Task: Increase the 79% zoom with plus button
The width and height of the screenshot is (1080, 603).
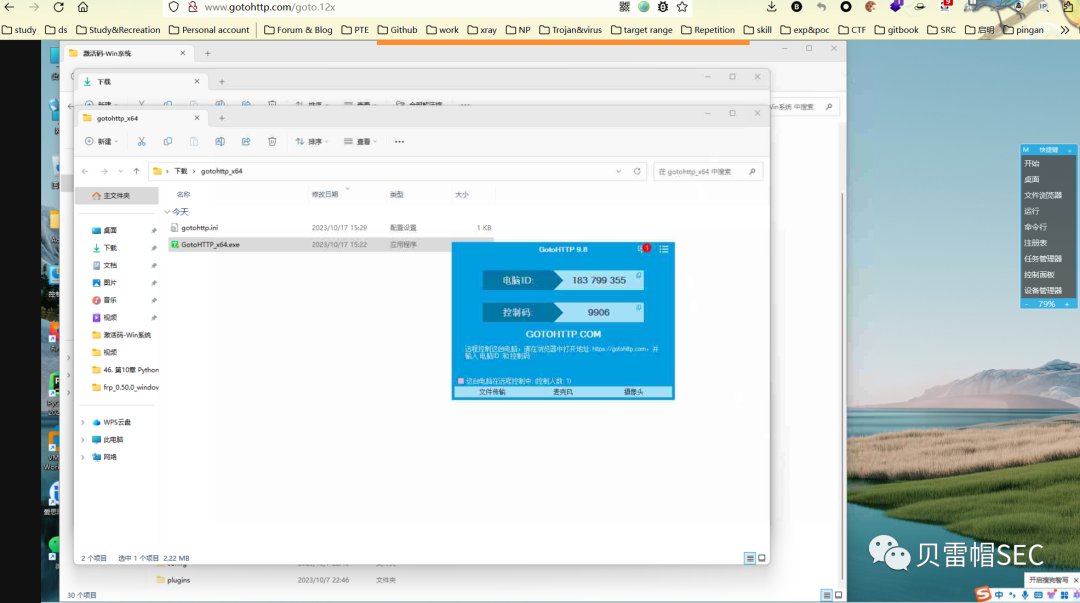Action: tap(1067, 304)
